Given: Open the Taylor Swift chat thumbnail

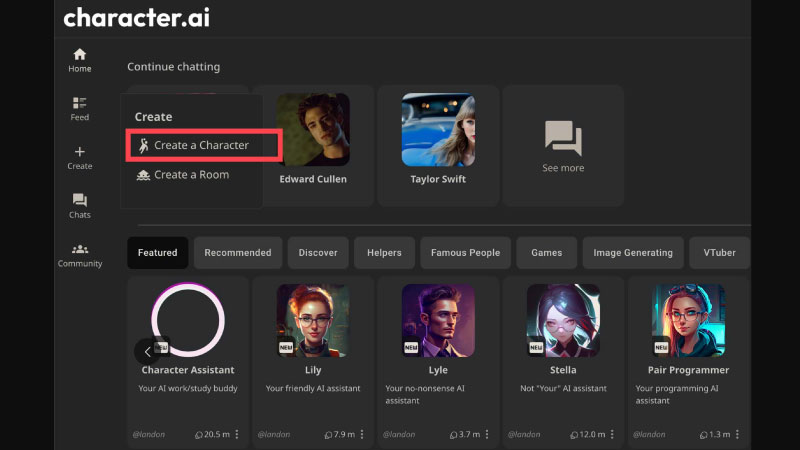Looking at the screenshot, I should coord(438,129).
